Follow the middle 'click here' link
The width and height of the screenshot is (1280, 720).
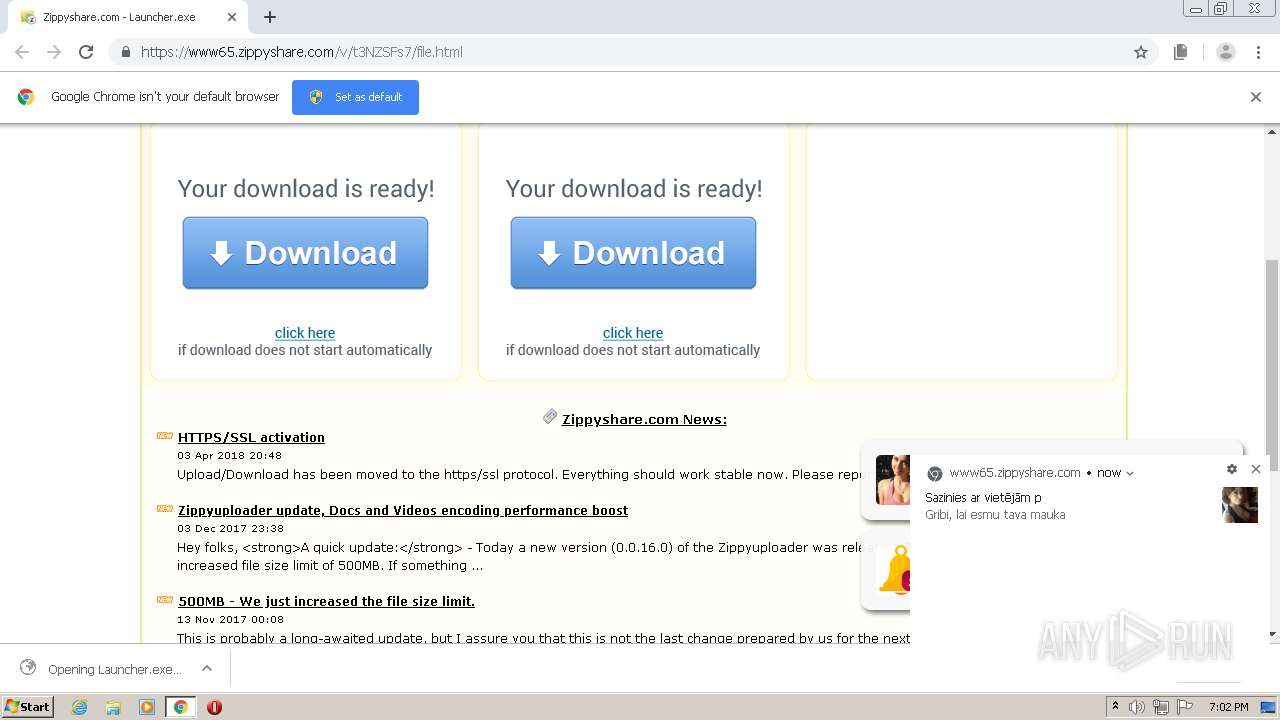coord(633,333)
